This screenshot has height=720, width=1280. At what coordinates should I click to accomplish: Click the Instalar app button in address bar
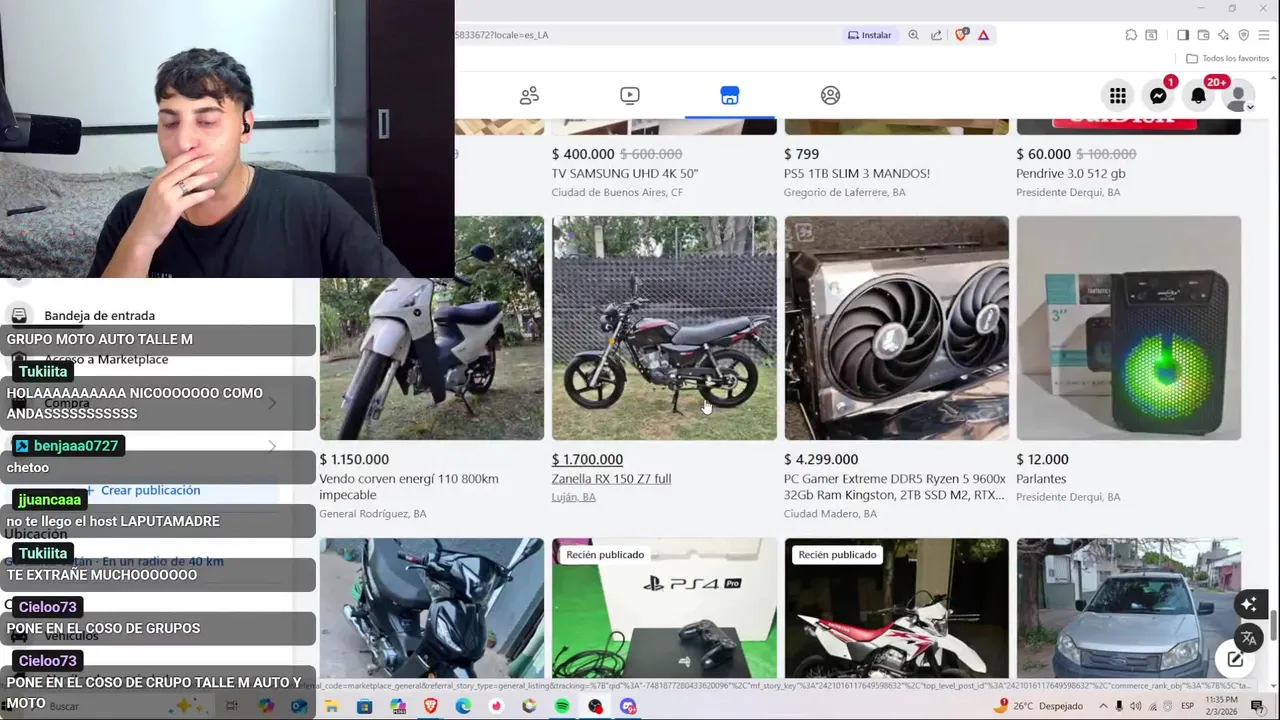pyautogui.click(x=869, y=35)
